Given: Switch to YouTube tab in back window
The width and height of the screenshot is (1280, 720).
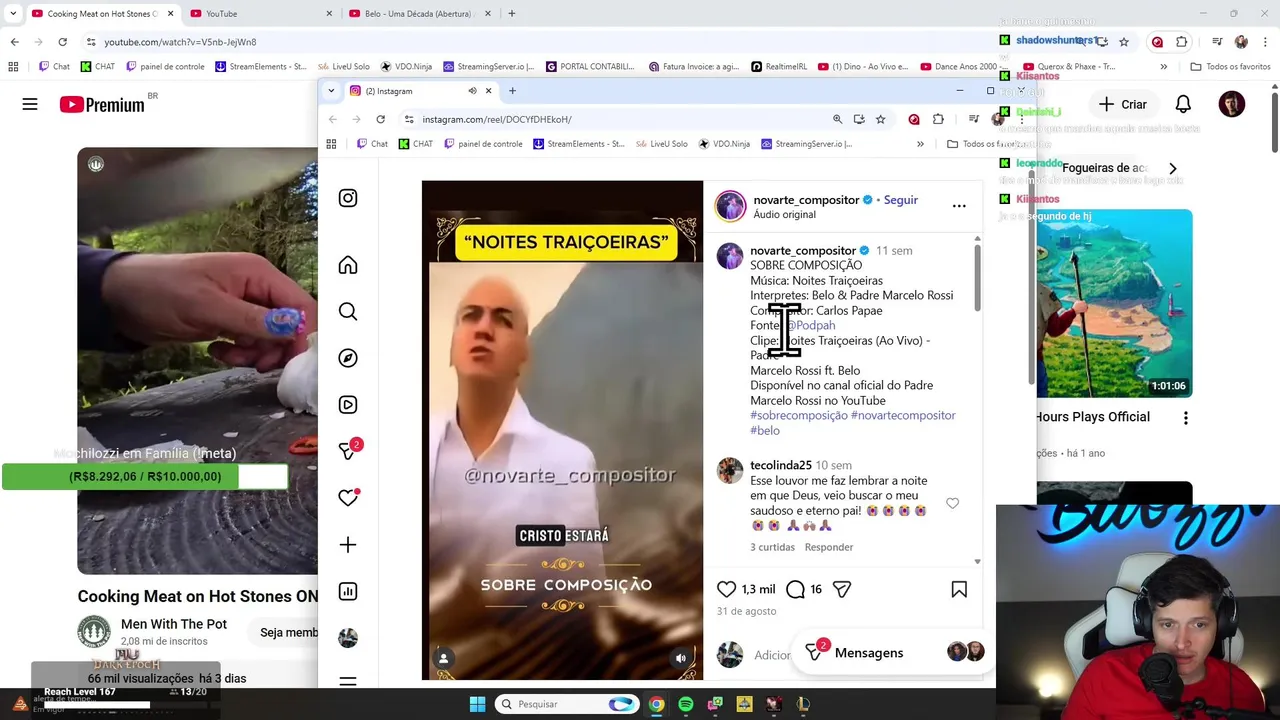Looking at the screenshot, I should pos(260,14).
